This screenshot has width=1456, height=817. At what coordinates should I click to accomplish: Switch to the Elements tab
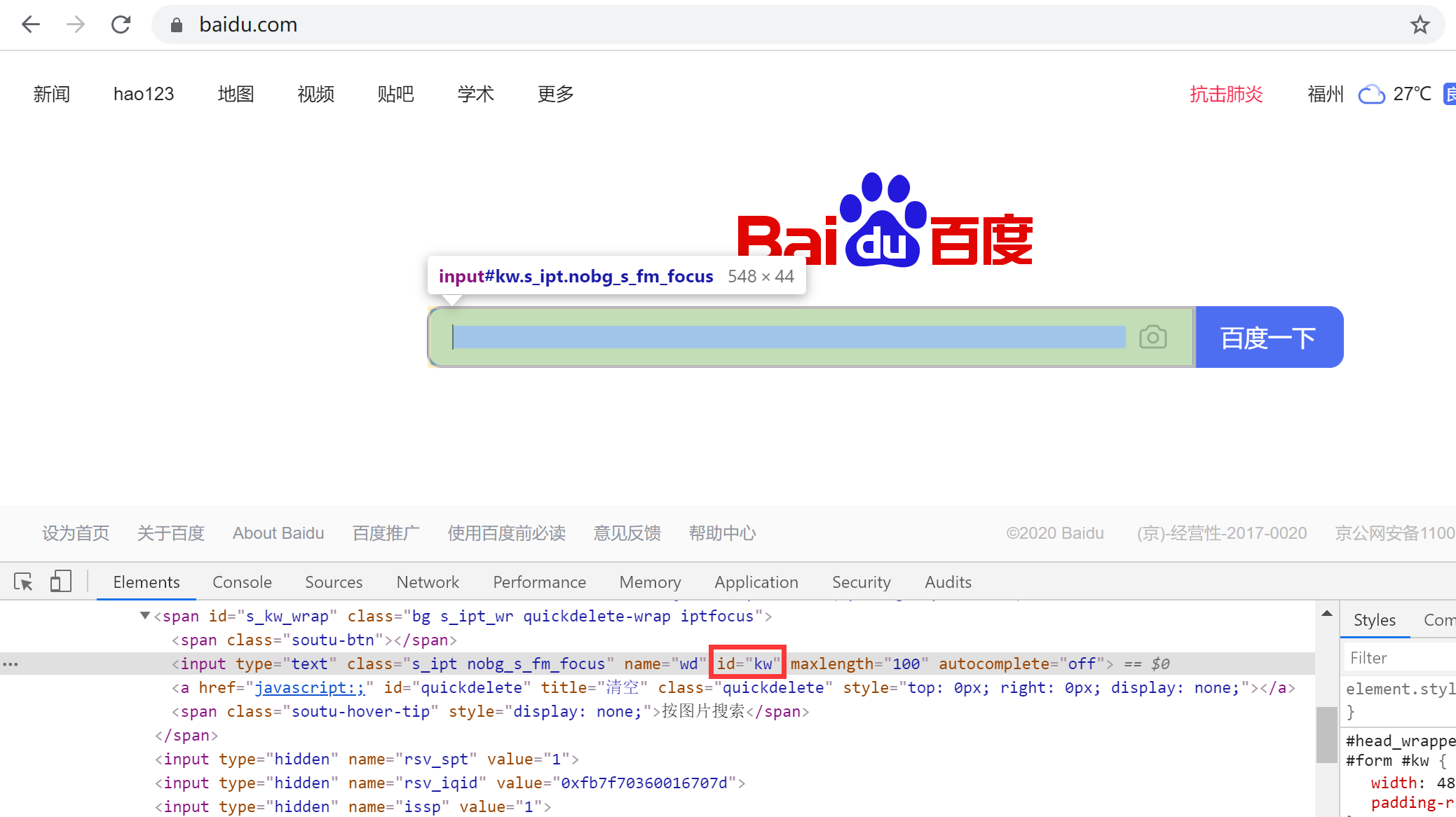[147, 582]
